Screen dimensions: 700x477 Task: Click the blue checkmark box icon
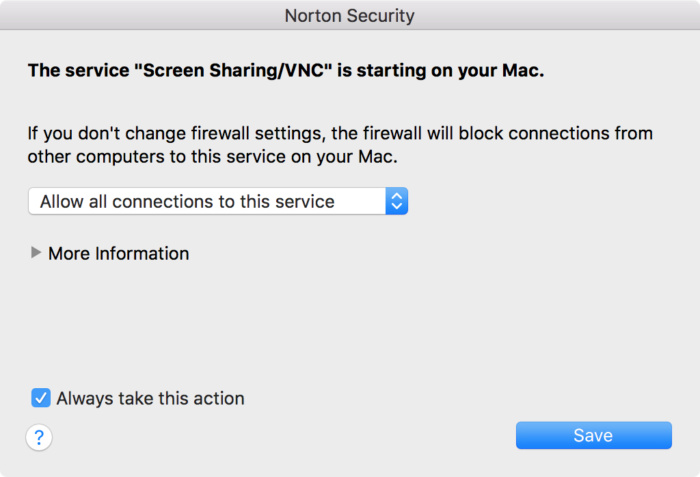pyautogui.click(x=41, y=398)
